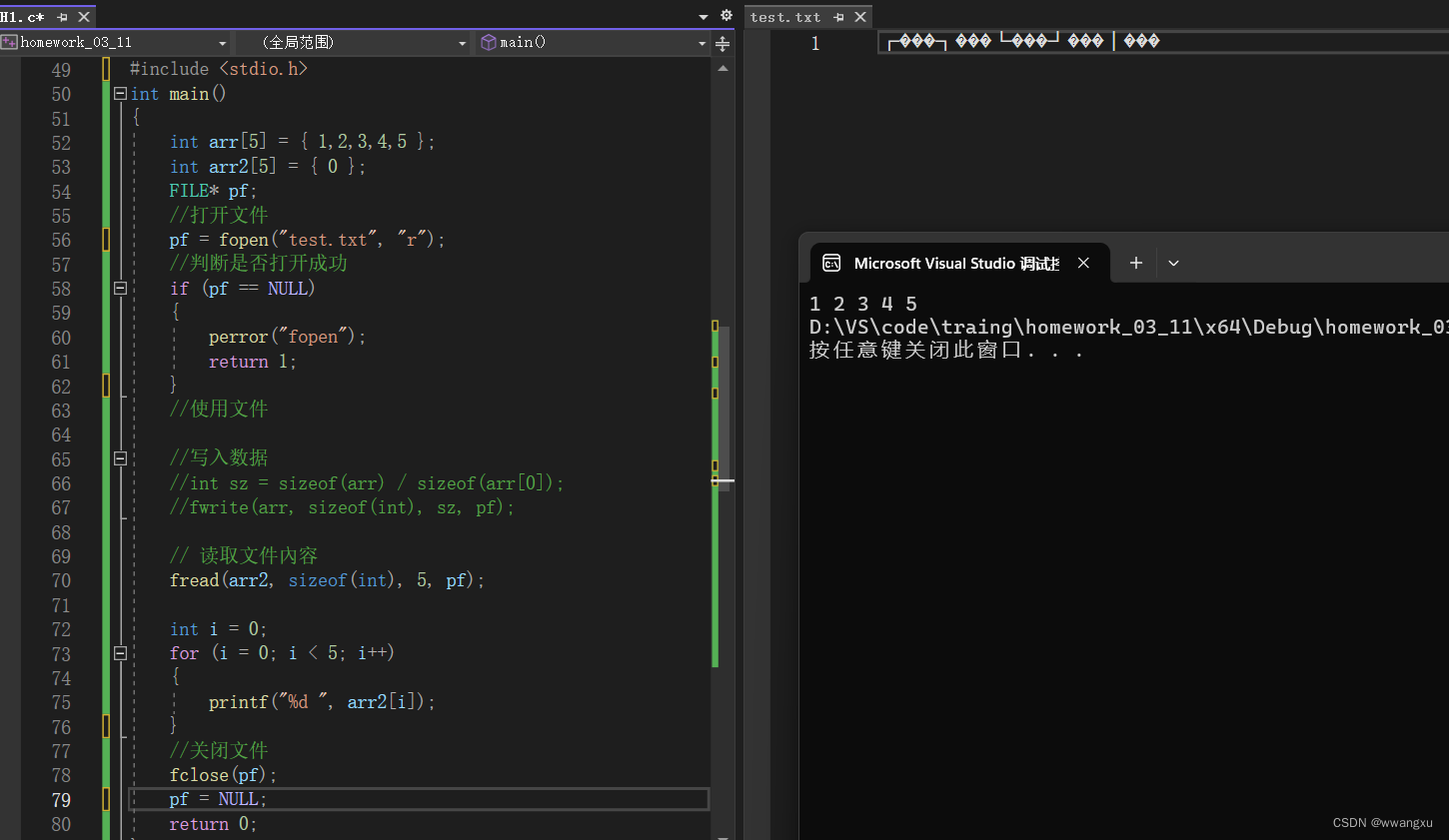Click the //打开文件 comment
The image size is (1449, 840).
[219, 215]
